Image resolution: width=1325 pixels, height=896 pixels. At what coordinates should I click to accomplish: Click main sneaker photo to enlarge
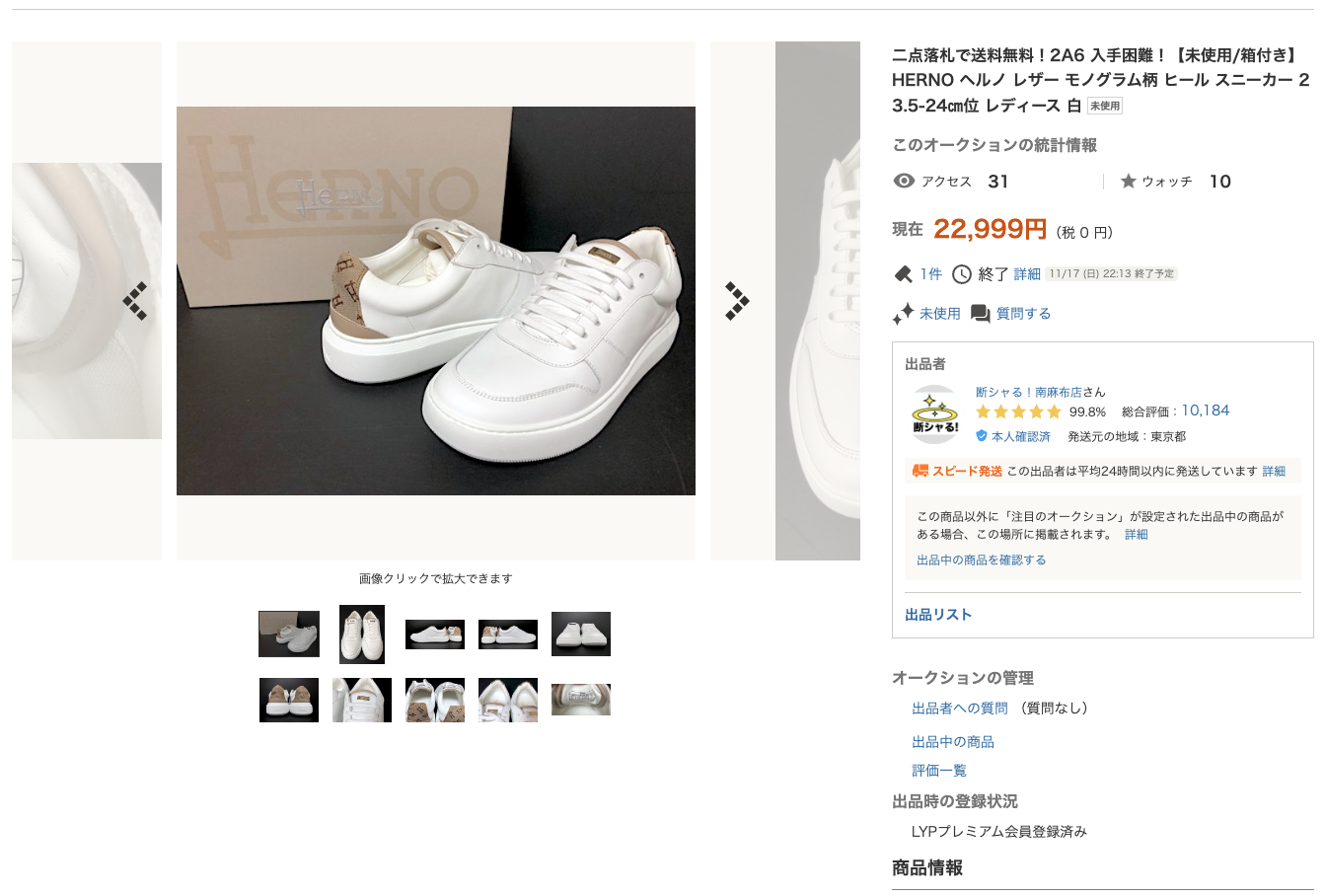tap(436, 301)
